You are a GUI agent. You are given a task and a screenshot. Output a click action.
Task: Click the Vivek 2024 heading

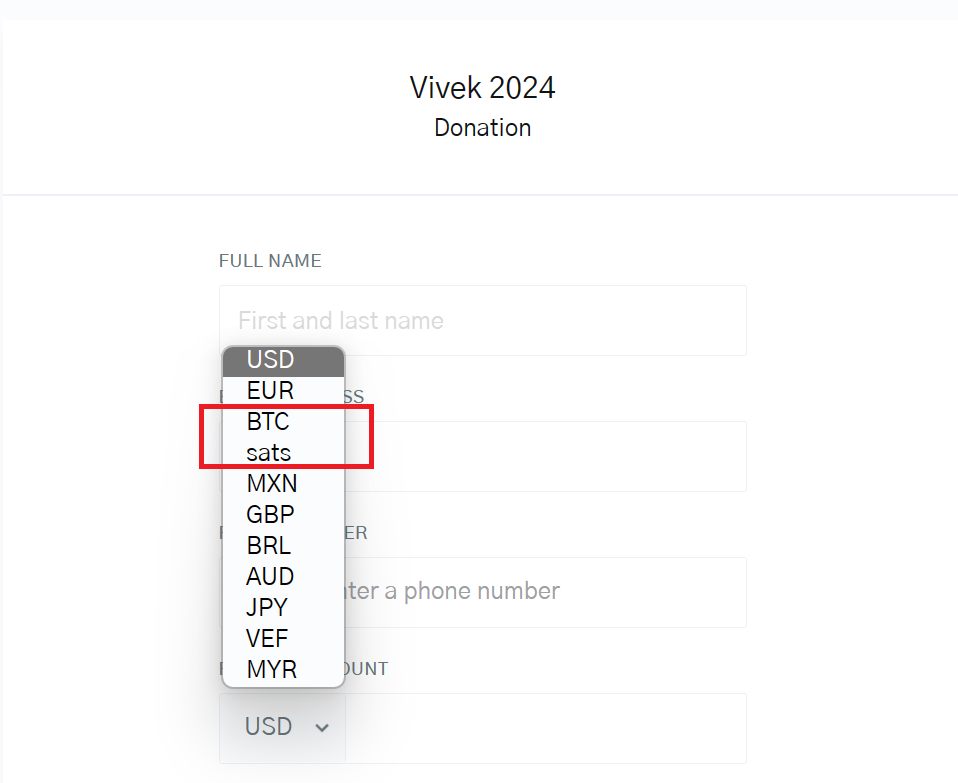click(x=482, y=88)
